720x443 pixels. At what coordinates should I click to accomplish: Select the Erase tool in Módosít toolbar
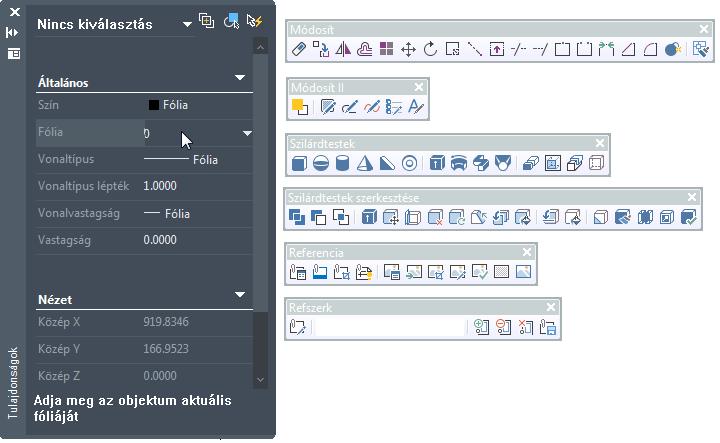pyautogui.click(x=298, y=49)
